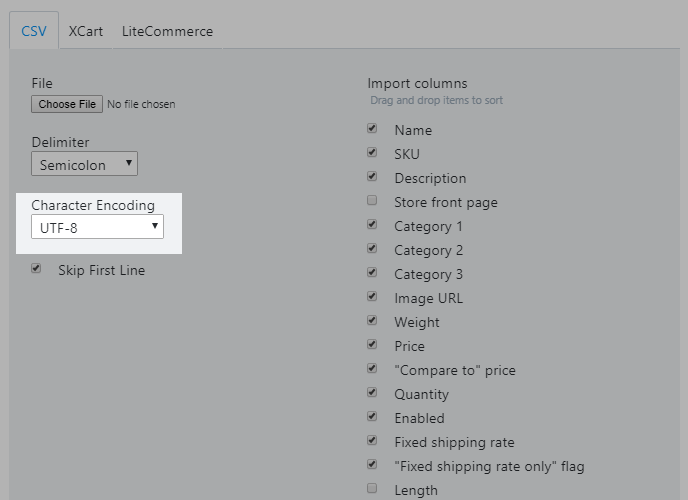Enable the Length import column
The image size is (688, 500).
373,489
